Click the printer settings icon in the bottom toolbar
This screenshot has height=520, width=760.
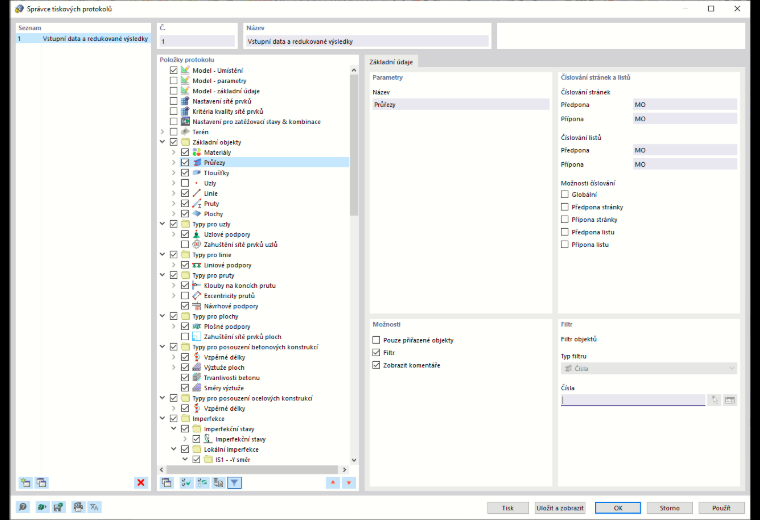[78, 507]
